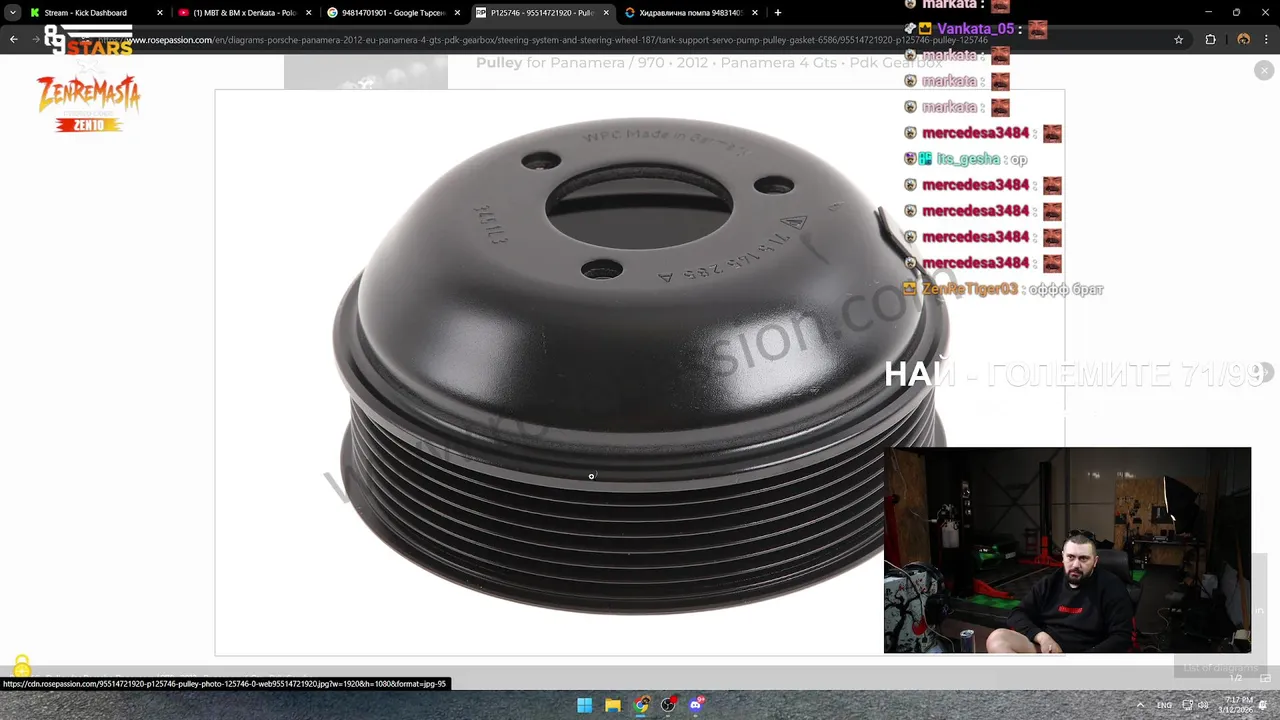Switch to the Stream - Kick Dashboard tab
The image size is (1280, 720).
[95, 13]
